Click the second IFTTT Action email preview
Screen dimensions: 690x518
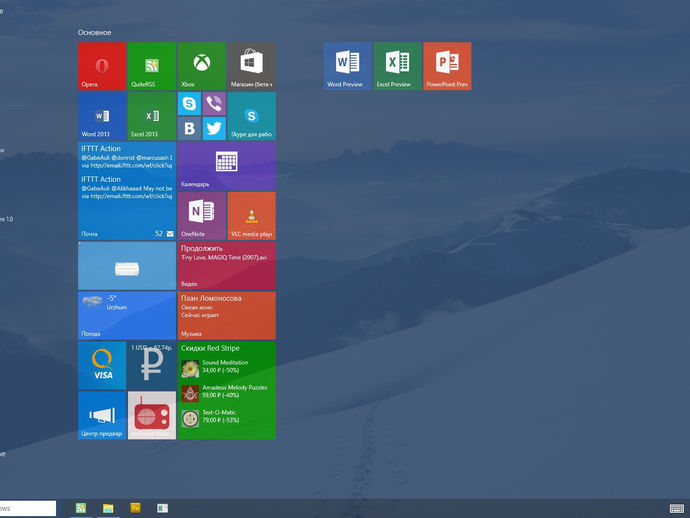click(x=127, y=187)
